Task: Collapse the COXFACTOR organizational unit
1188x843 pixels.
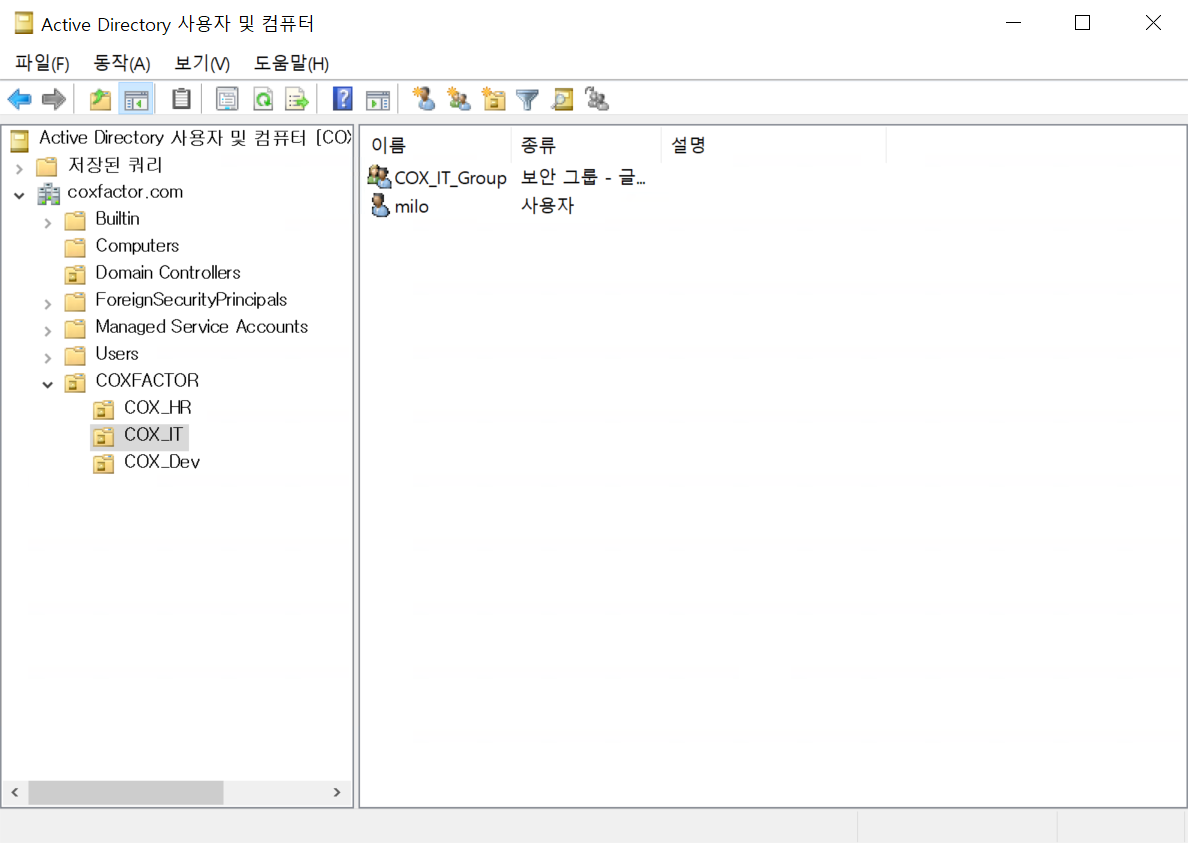Action: (48, 385)
